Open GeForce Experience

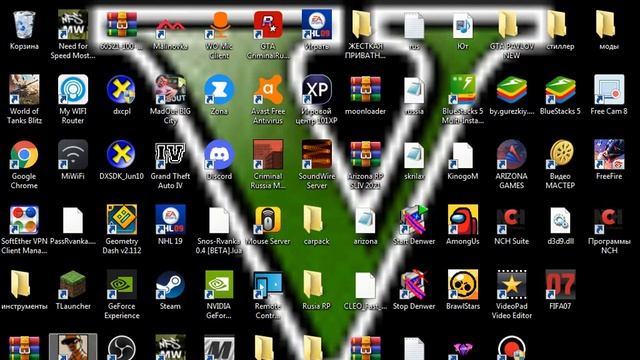click(x=122, y=285)
